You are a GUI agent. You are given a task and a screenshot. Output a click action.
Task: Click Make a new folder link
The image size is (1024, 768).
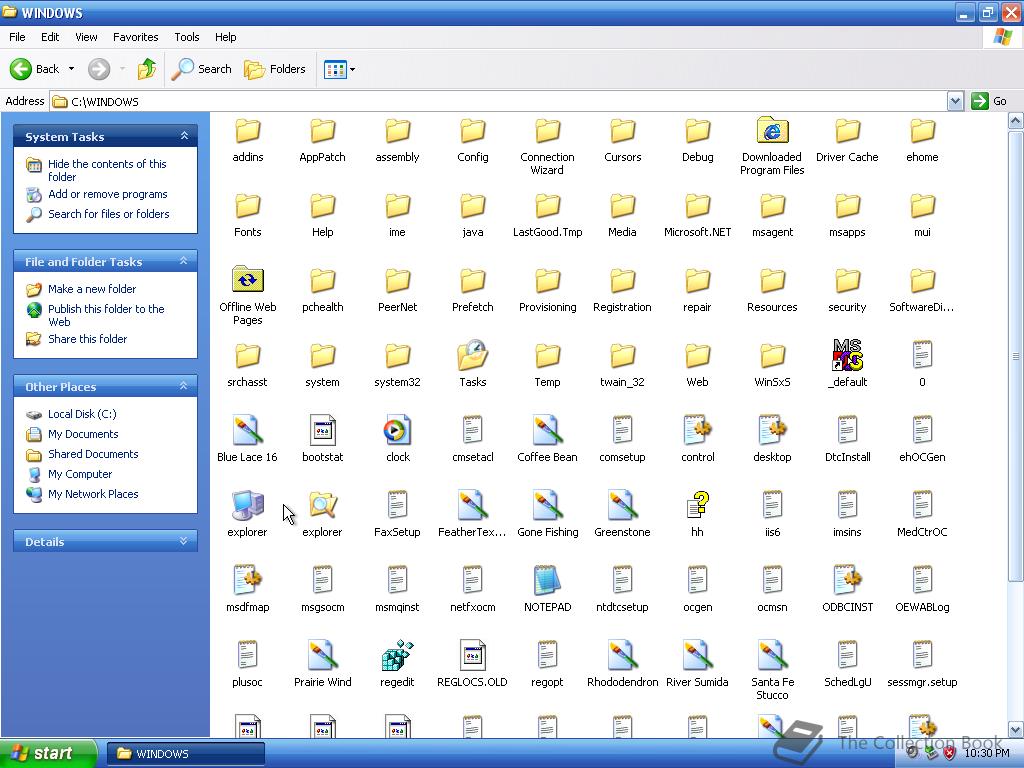(x=92, y=289)
